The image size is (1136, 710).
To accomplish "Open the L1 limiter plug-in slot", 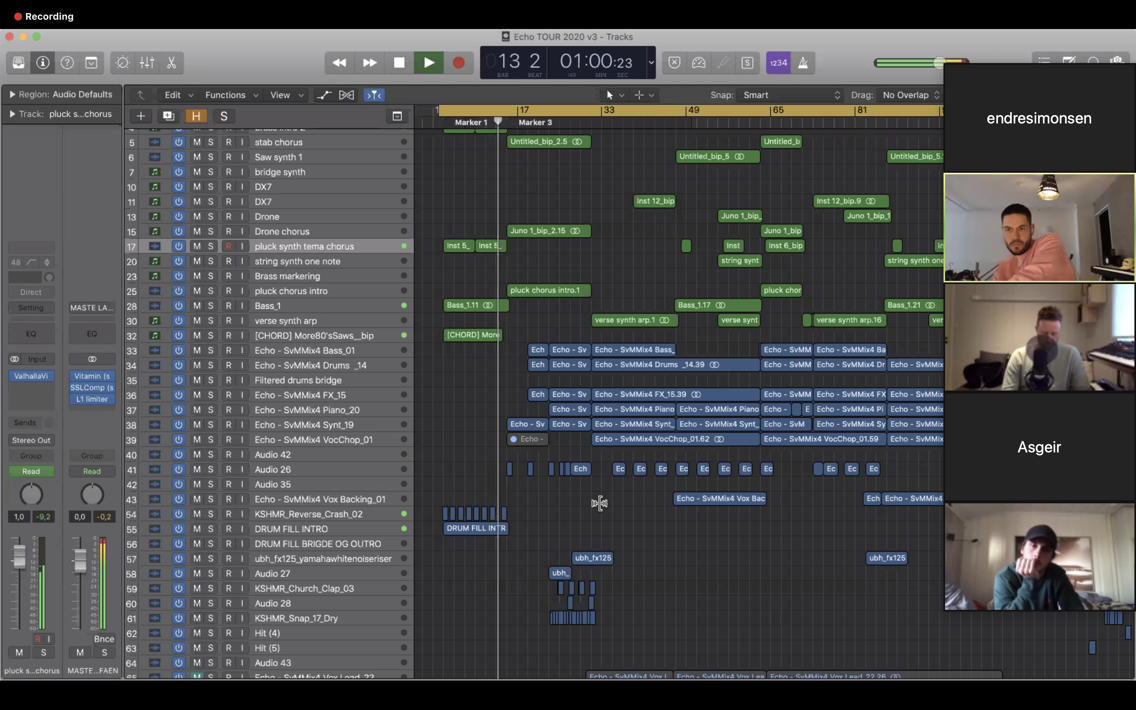I will [92, 399].
